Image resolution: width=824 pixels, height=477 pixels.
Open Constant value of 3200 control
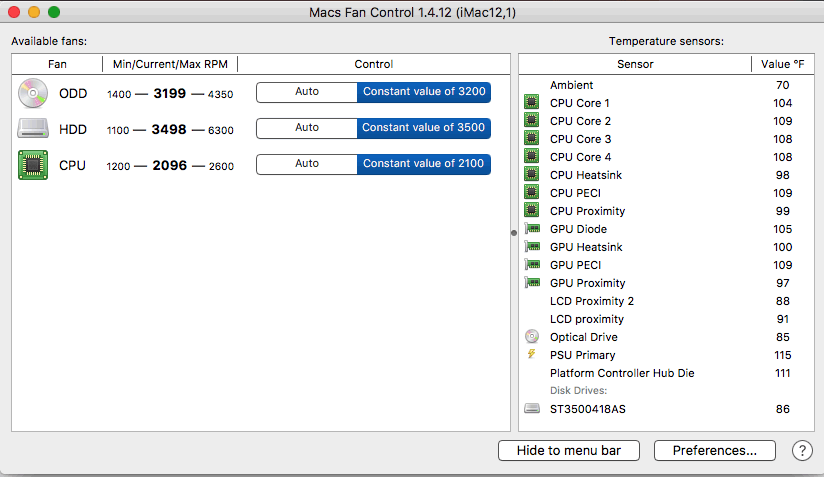[424, 92]
